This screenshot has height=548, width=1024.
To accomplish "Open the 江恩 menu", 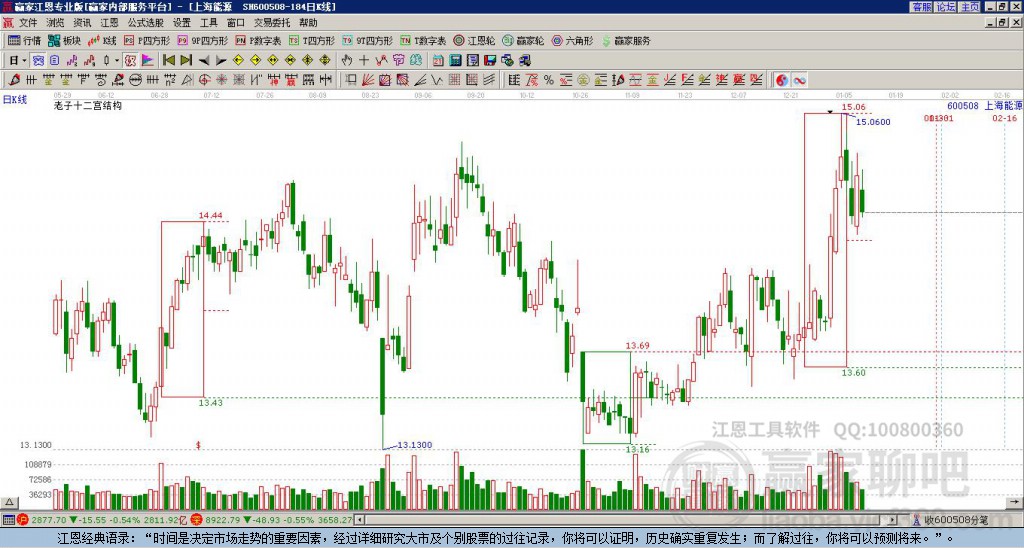I will point(109,23).
